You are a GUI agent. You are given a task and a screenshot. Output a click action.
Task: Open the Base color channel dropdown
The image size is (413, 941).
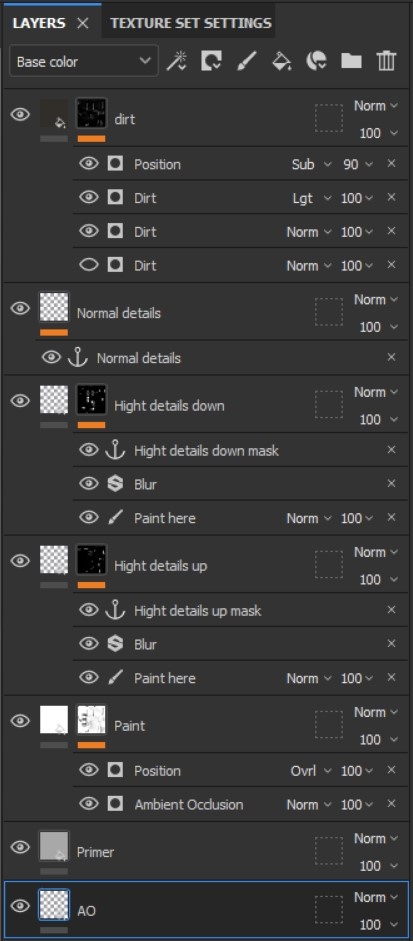point(84,61)
